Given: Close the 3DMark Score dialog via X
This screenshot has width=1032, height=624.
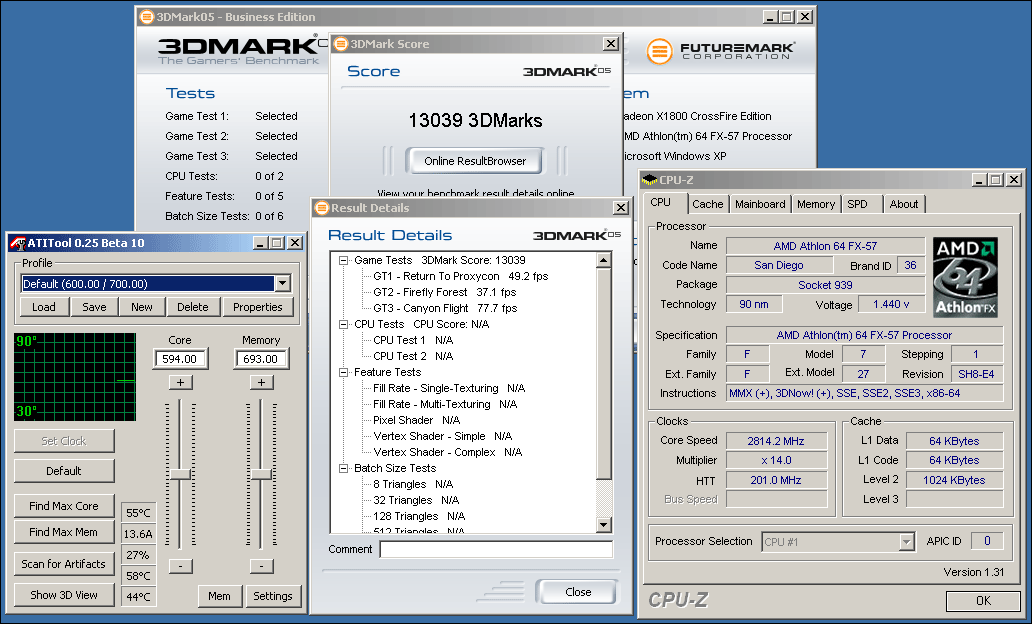Looking at the screenshot, I should coord(611,43).
